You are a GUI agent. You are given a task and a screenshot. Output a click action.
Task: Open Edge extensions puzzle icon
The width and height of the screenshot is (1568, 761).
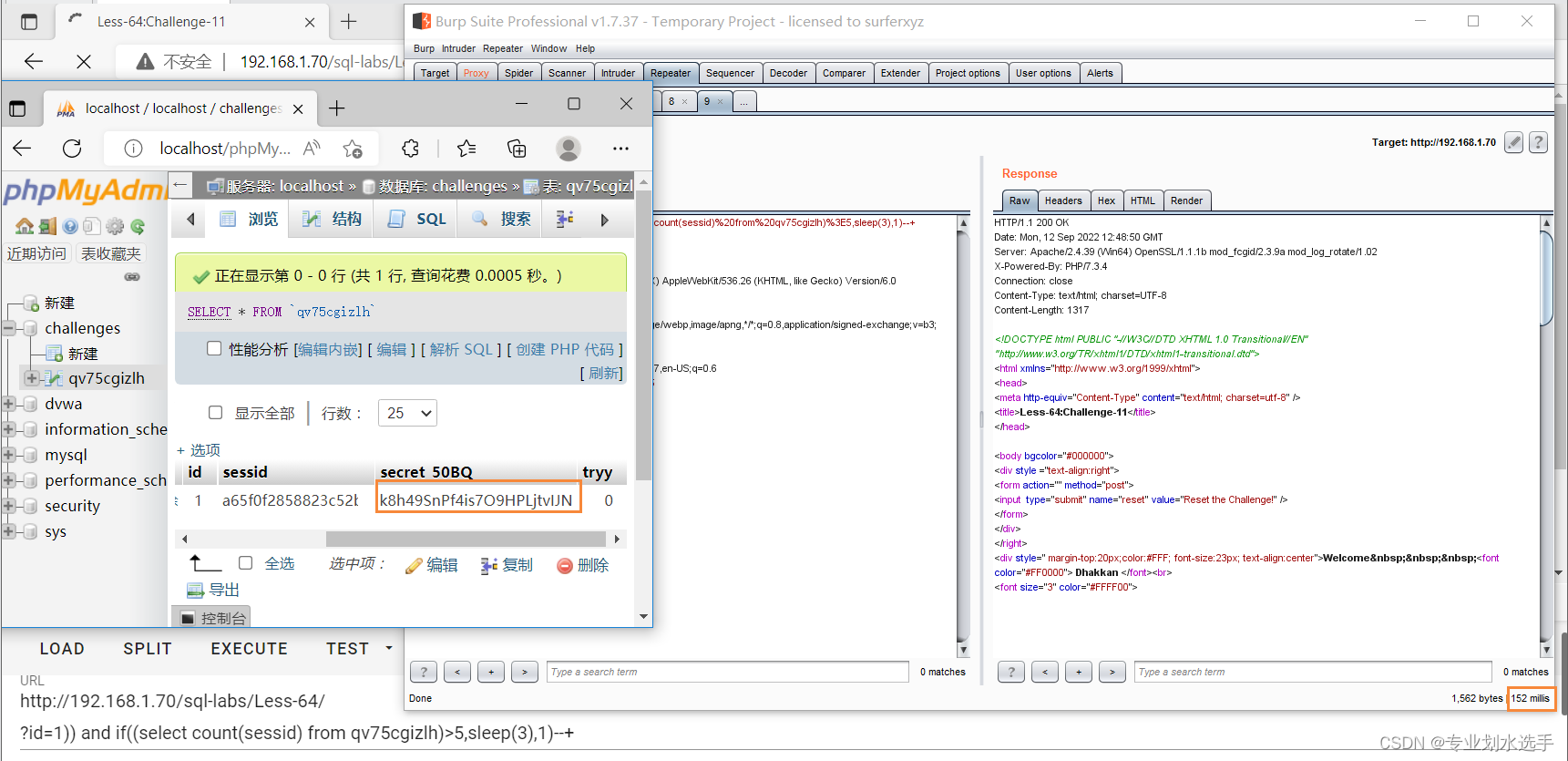point(411,149)
